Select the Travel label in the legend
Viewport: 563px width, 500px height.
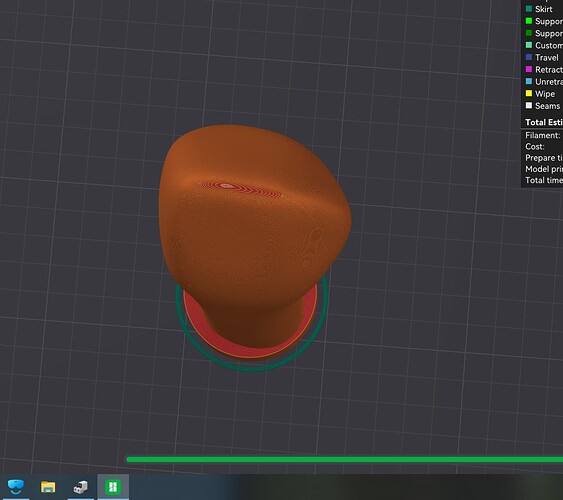[547, 57]
